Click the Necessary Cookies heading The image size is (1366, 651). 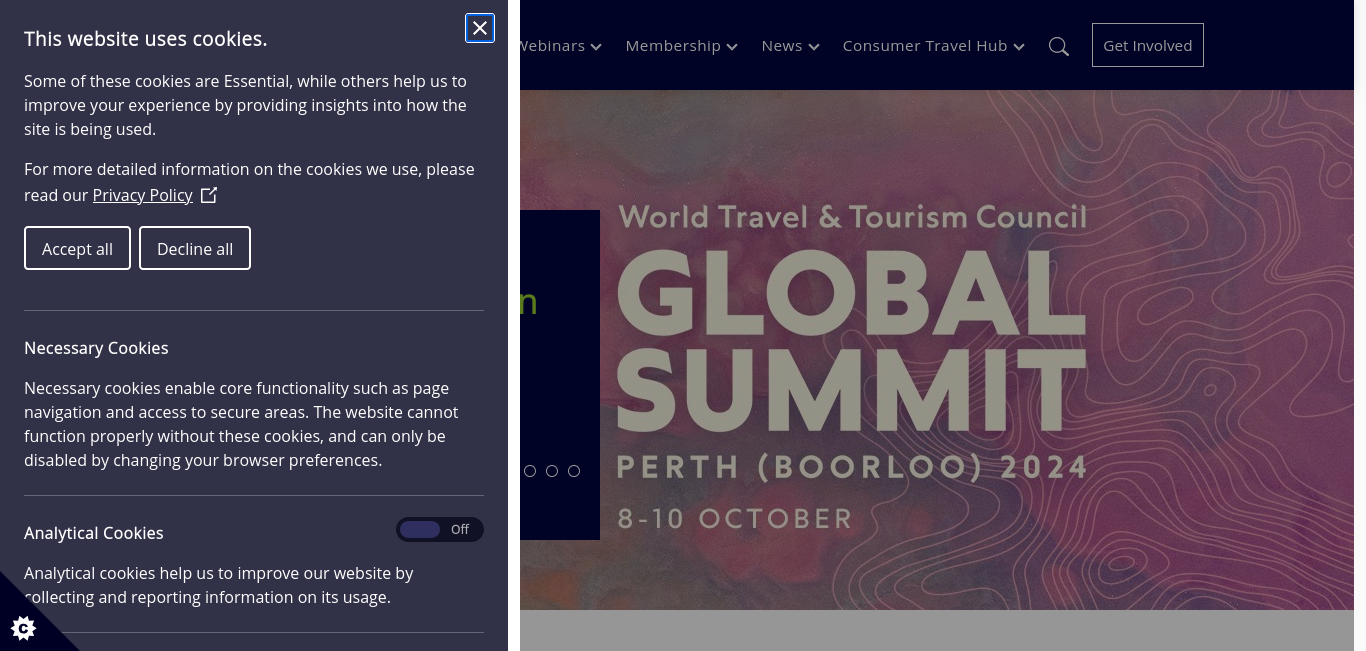pyautogui.click(x=96, y=348)
